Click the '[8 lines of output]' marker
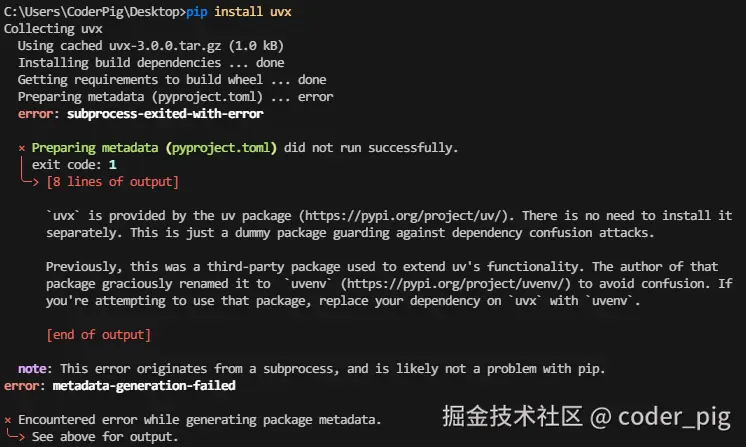 point(112,182)
